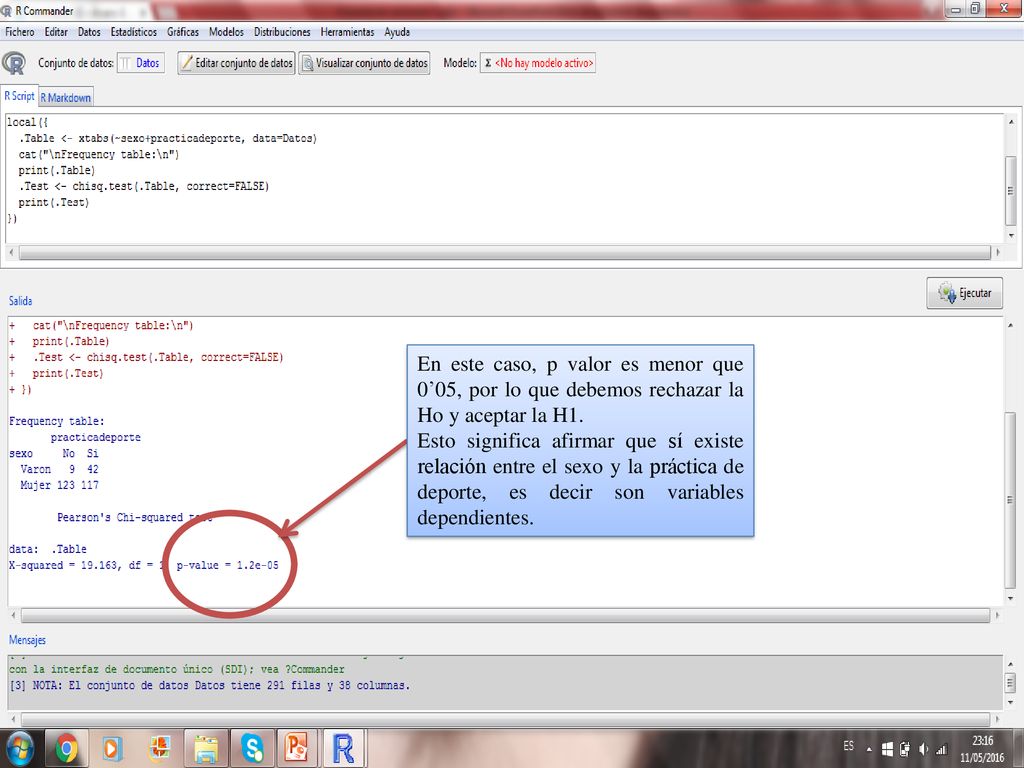Click the Salida output vertical scrollbar thumb
Viewport: 1024px width, 768px height.
pyautogui.click(x=1010, y=498)
